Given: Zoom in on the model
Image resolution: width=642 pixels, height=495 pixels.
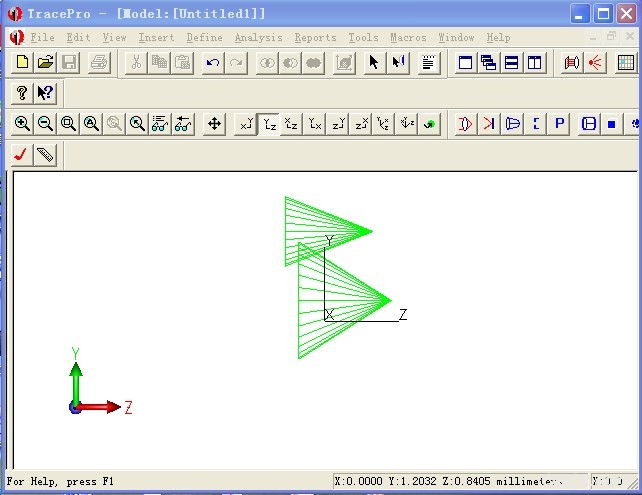Looking at the screenshot, I should 22,124.
